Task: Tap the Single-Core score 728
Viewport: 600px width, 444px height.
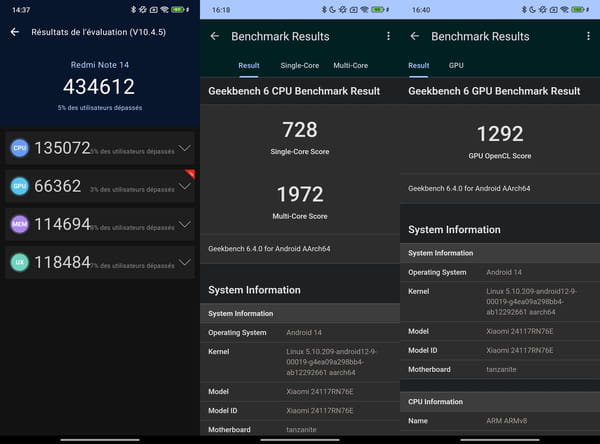Action: 300,129
